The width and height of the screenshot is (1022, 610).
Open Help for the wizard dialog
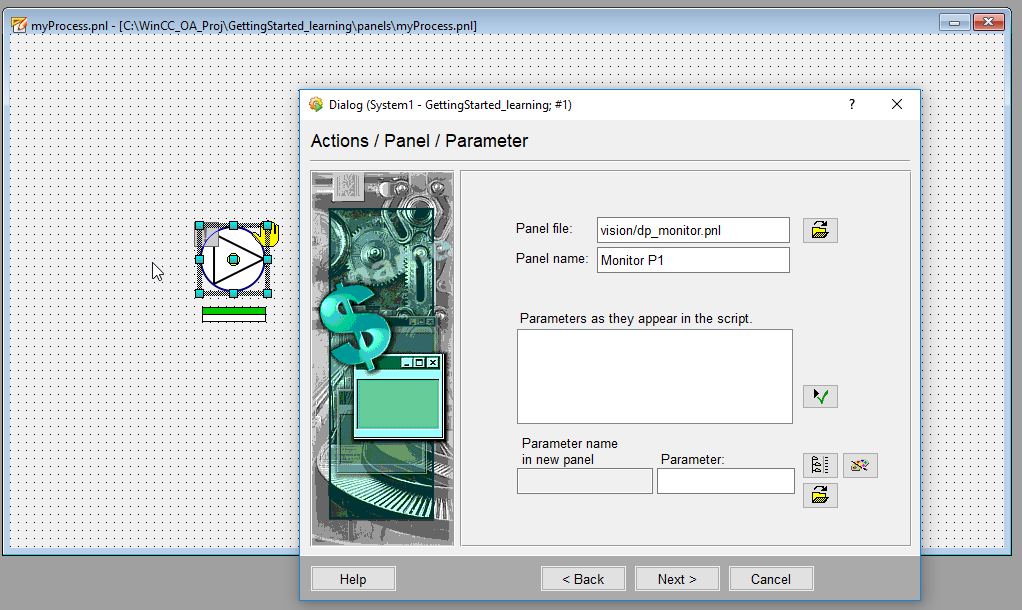pos(353,579)
